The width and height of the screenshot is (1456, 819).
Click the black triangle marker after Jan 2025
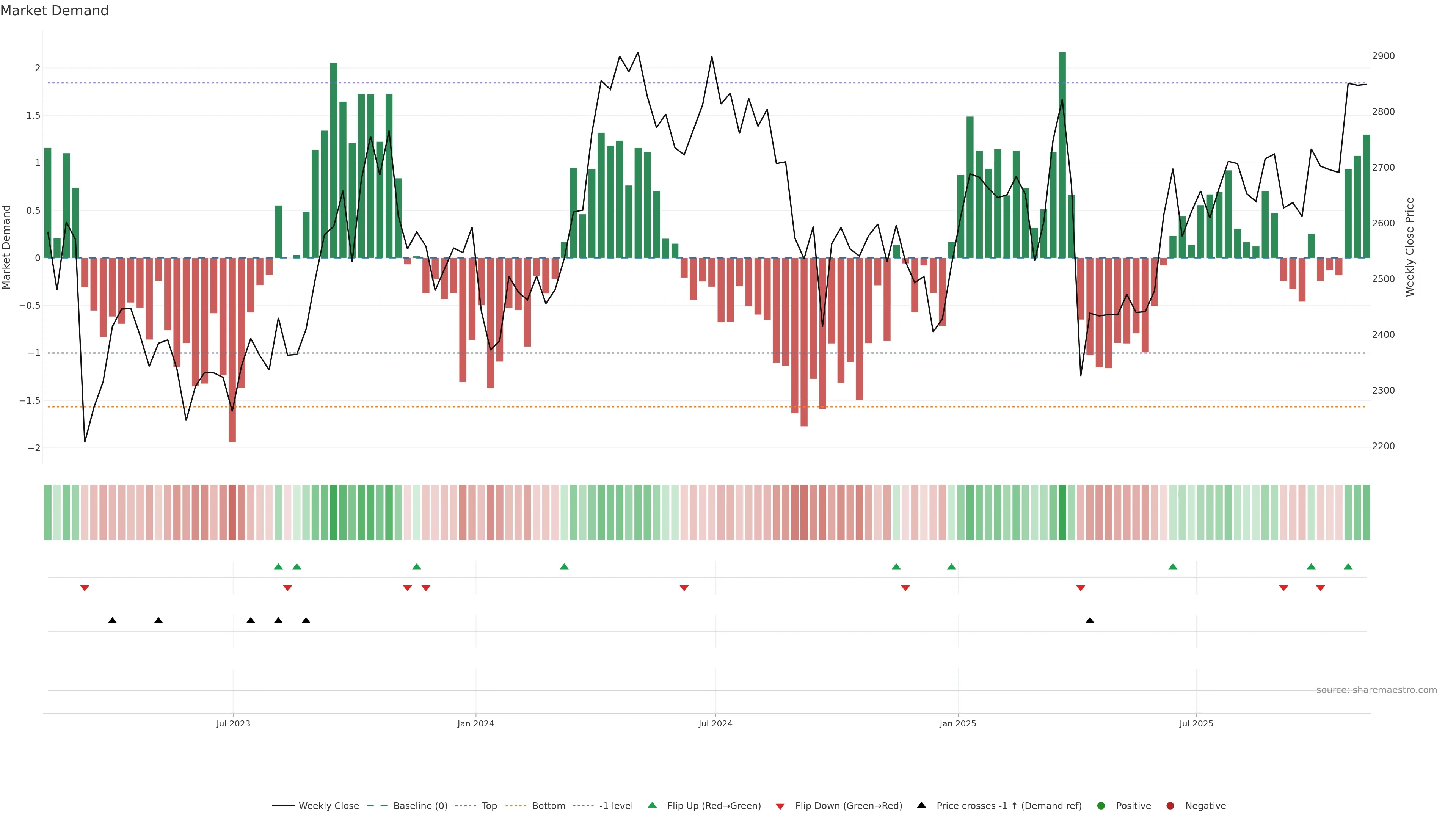click(1090, 621)
